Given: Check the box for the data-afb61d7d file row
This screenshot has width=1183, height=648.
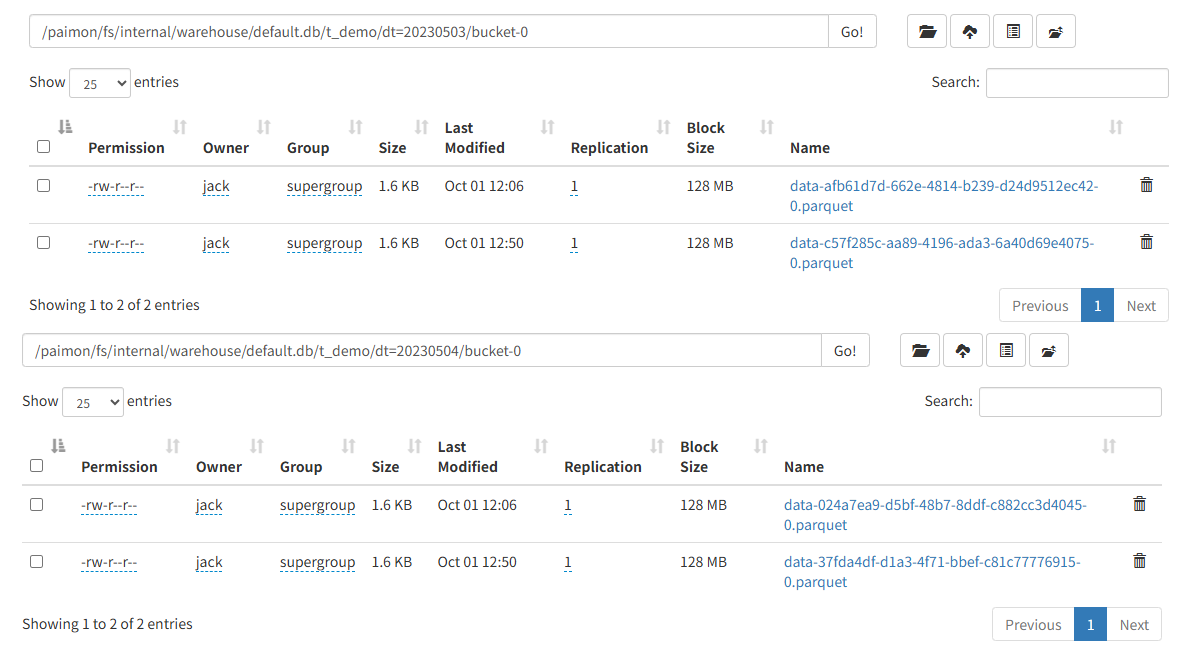Looking at the screenshot, I should click(x=43, y=185).
